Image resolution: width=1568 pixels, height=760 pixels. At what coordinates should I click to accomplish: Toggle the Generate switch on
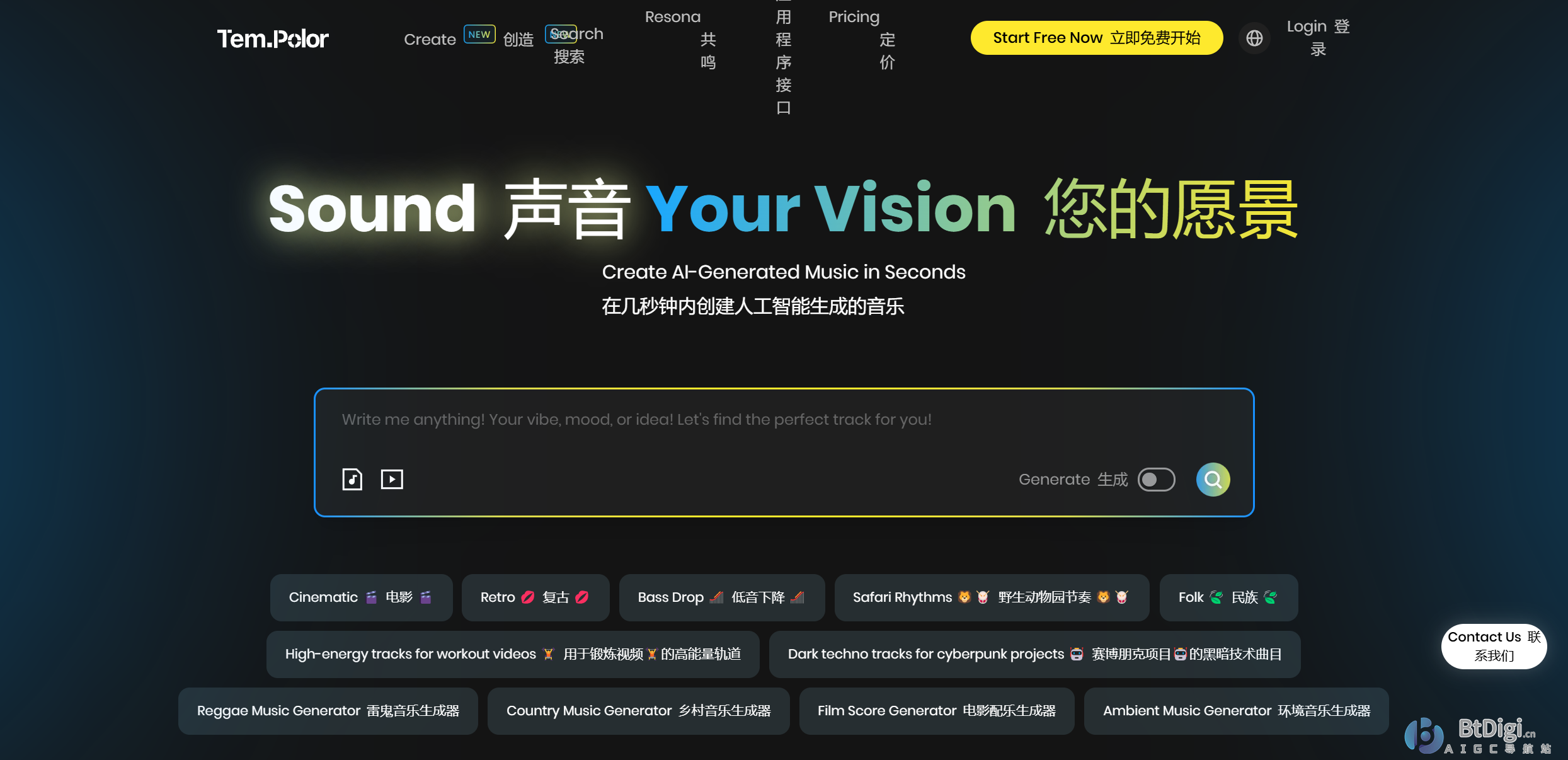click(1156, 480)
